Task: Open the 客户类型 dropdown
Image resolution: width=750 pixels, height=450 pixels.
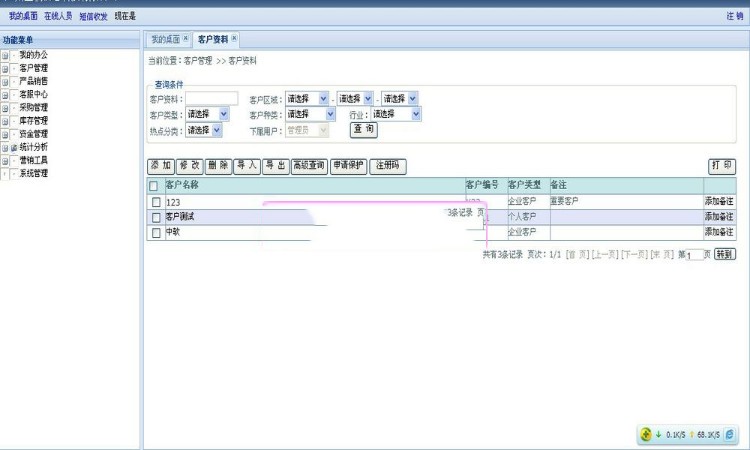Action: (x=207, y=114)
